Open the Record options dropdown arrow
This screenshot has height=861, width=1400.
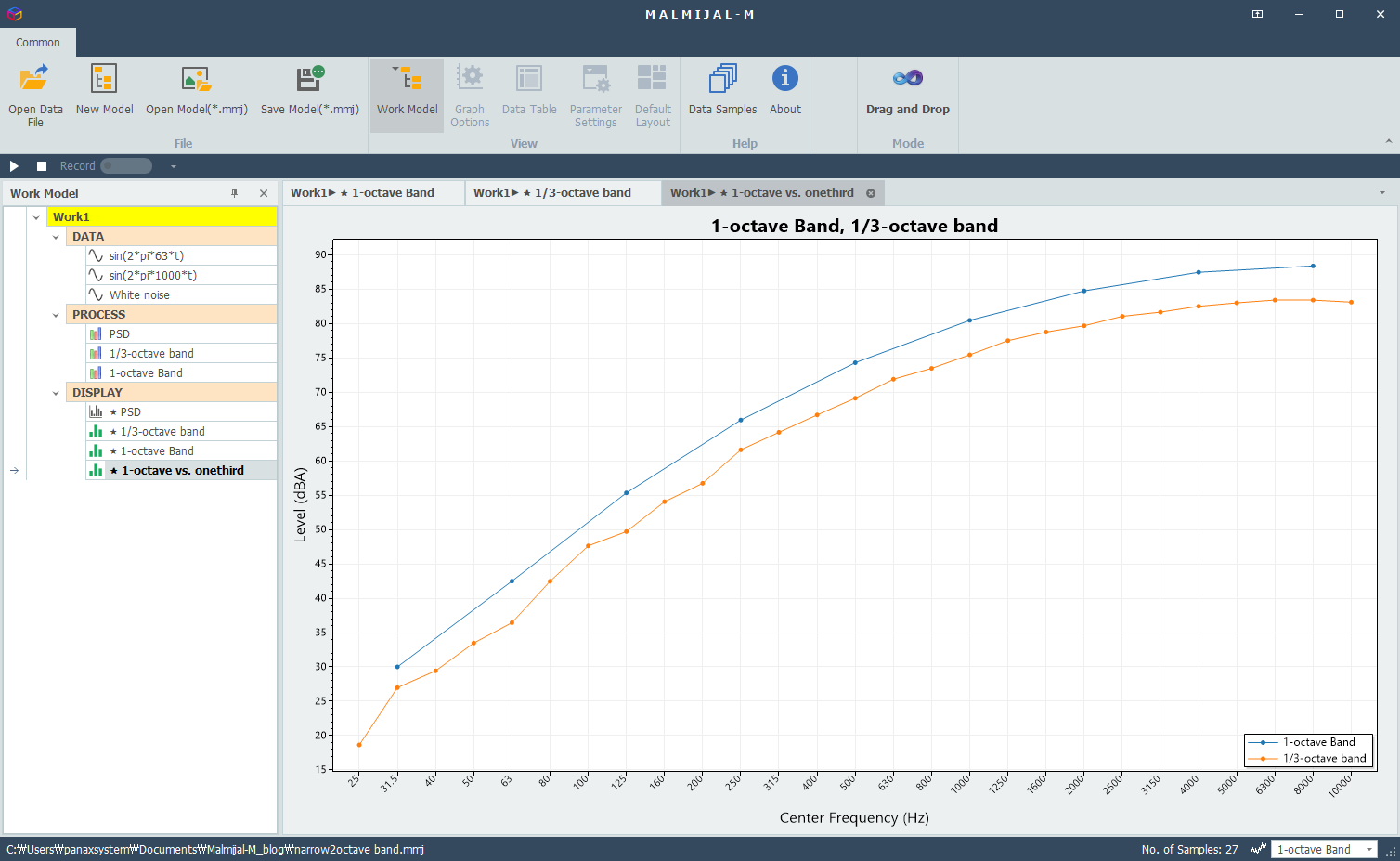[173, 165]
